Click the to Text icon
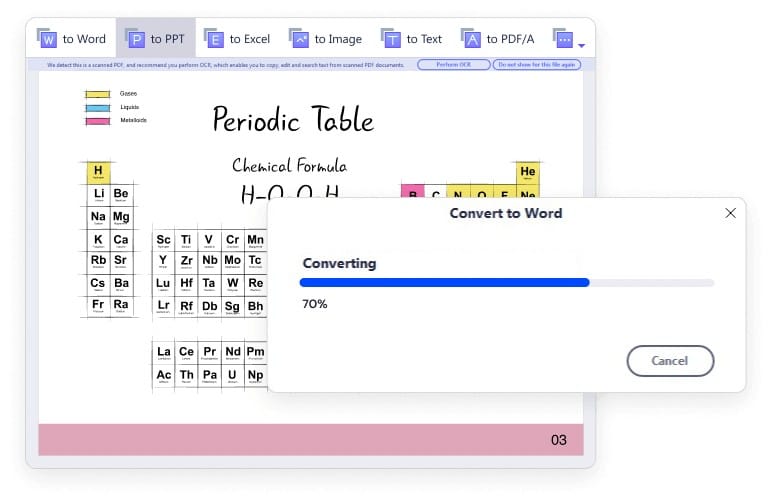 [x=391, y=38]
